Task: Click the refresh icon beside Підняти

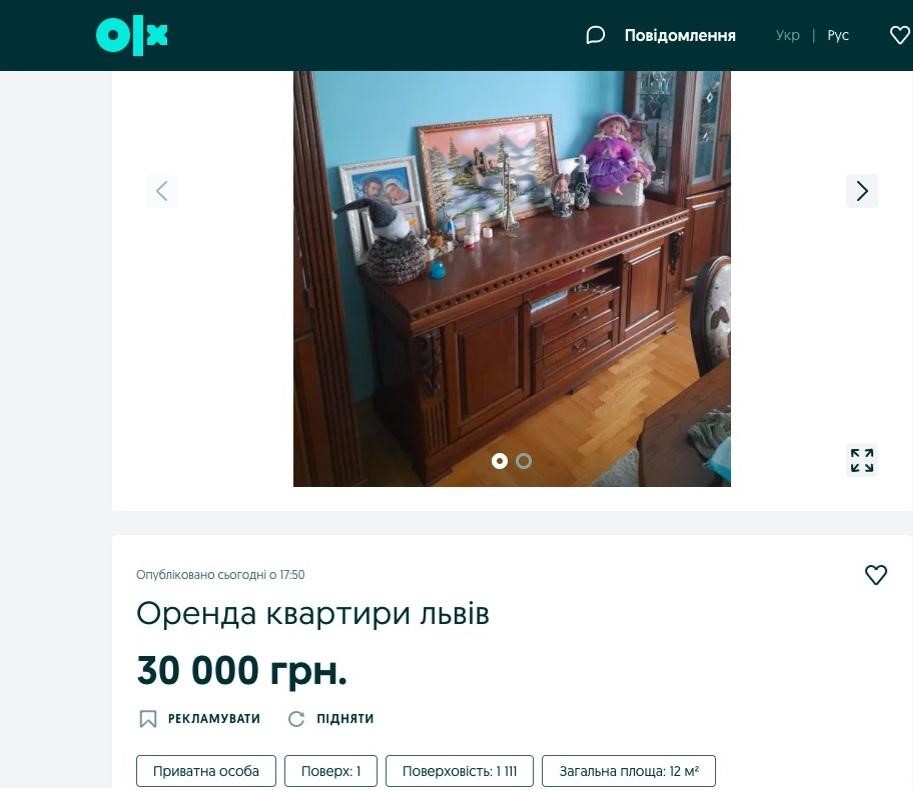Action: 296,718
